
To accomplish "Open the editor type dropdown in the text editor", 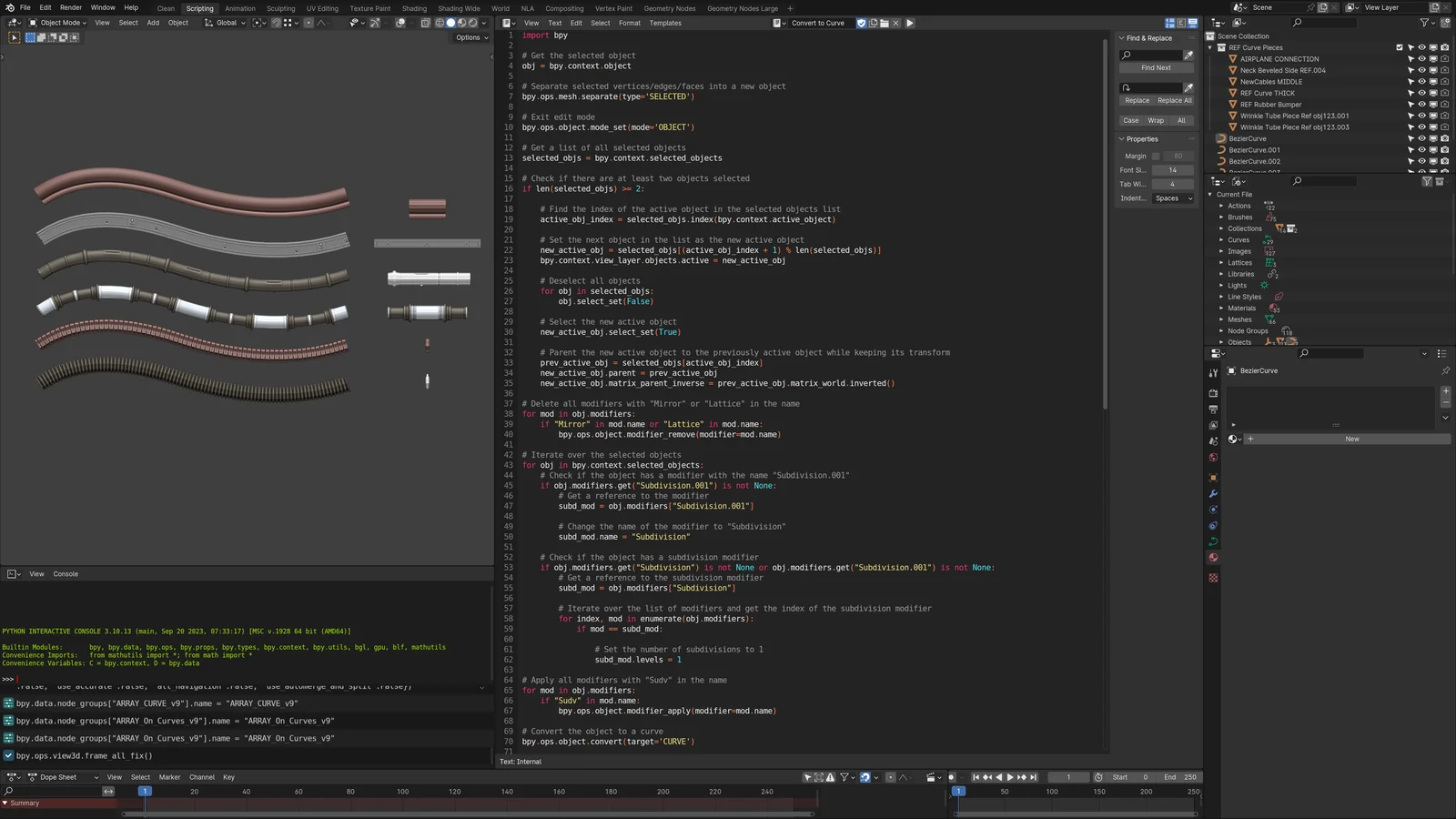I will 510,23.
